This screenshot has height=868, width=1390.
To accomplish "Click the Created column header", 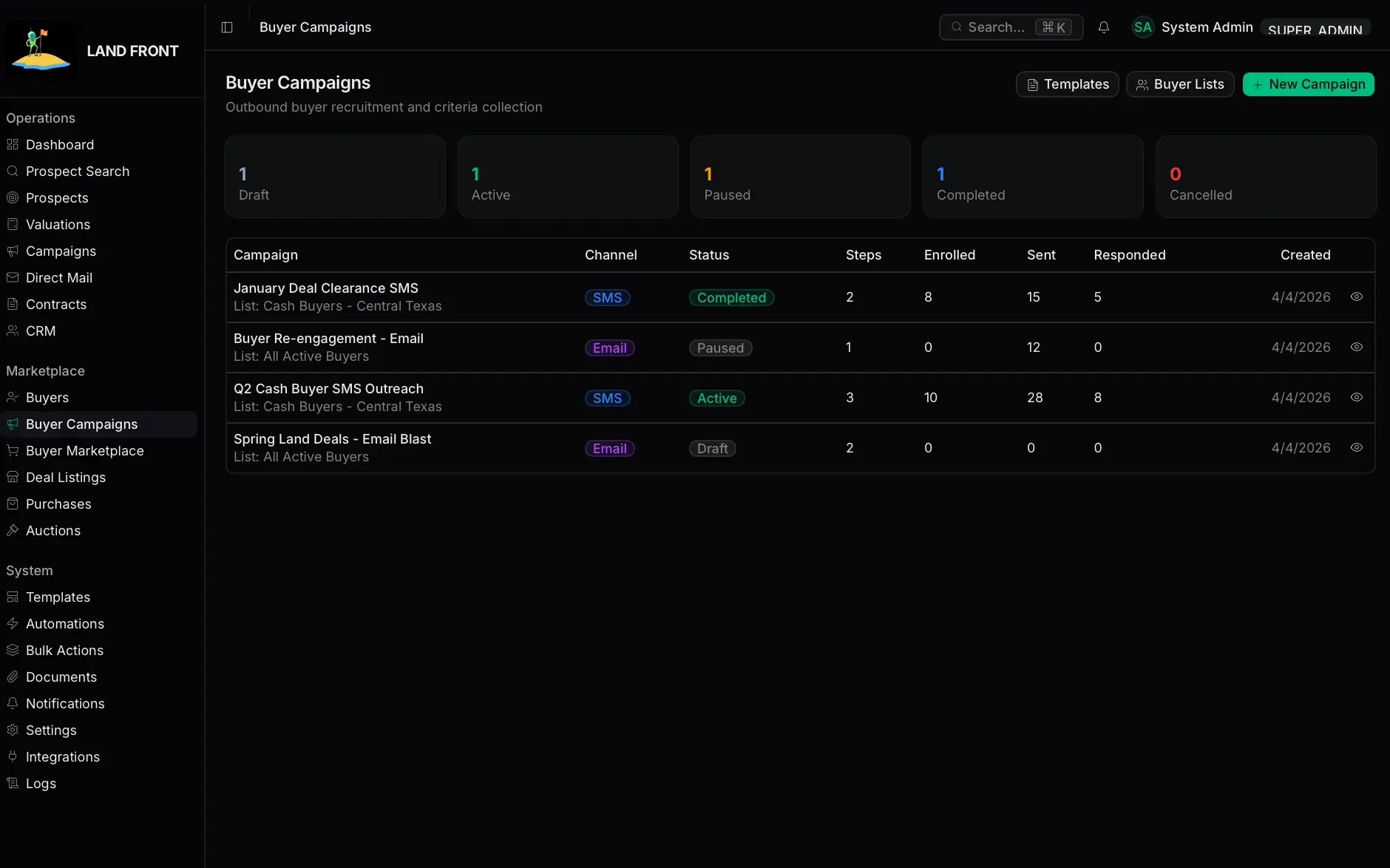I will [x=1305, y=255].
